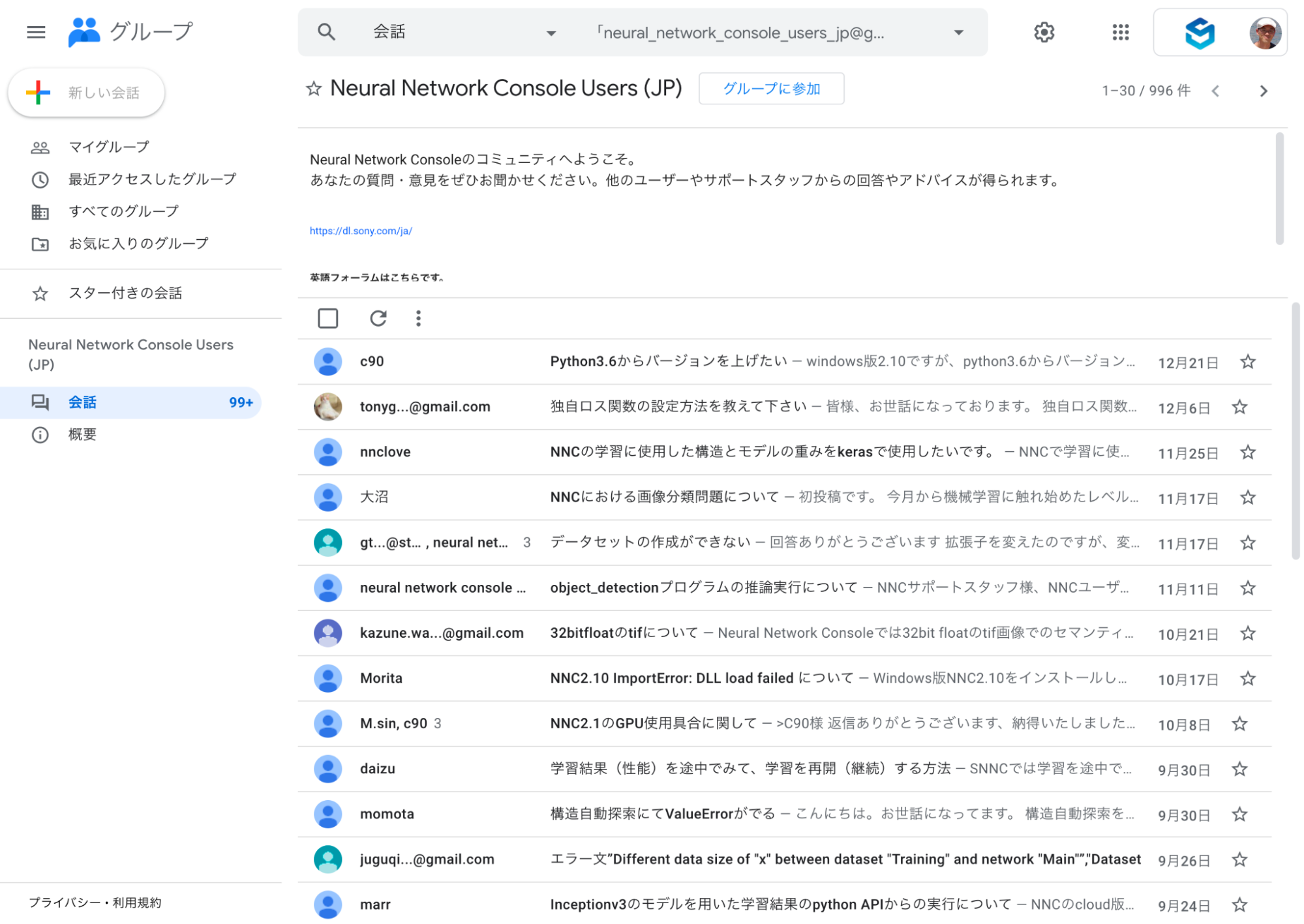Star the object_detection conversation
The image size is (1304, 924).
(x=1248, y=588)
